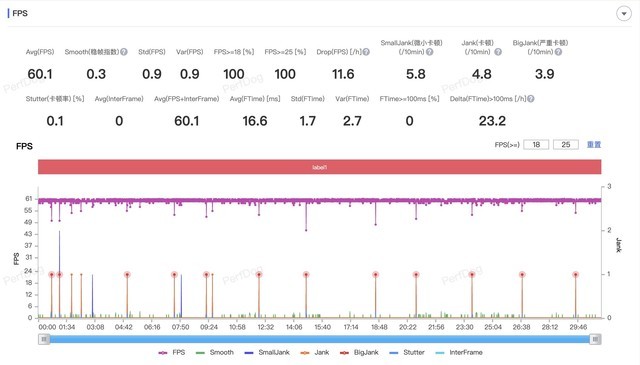Open help icon for SmallJank metric

click(429, 52)
